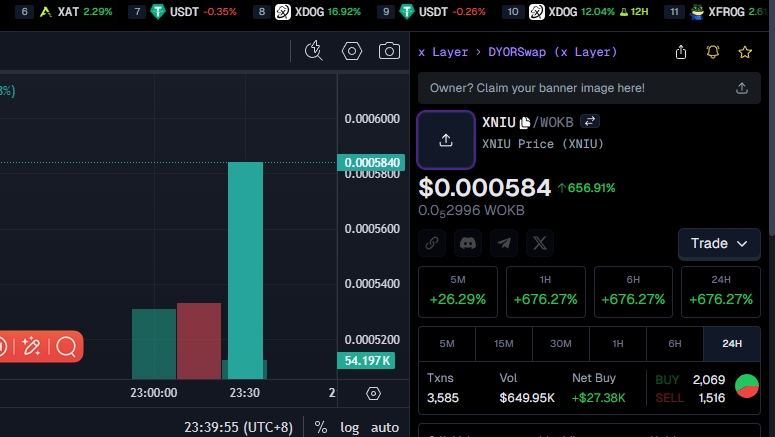Switch stats to 30M tab
775x437 pixels.
coord(560,344)
